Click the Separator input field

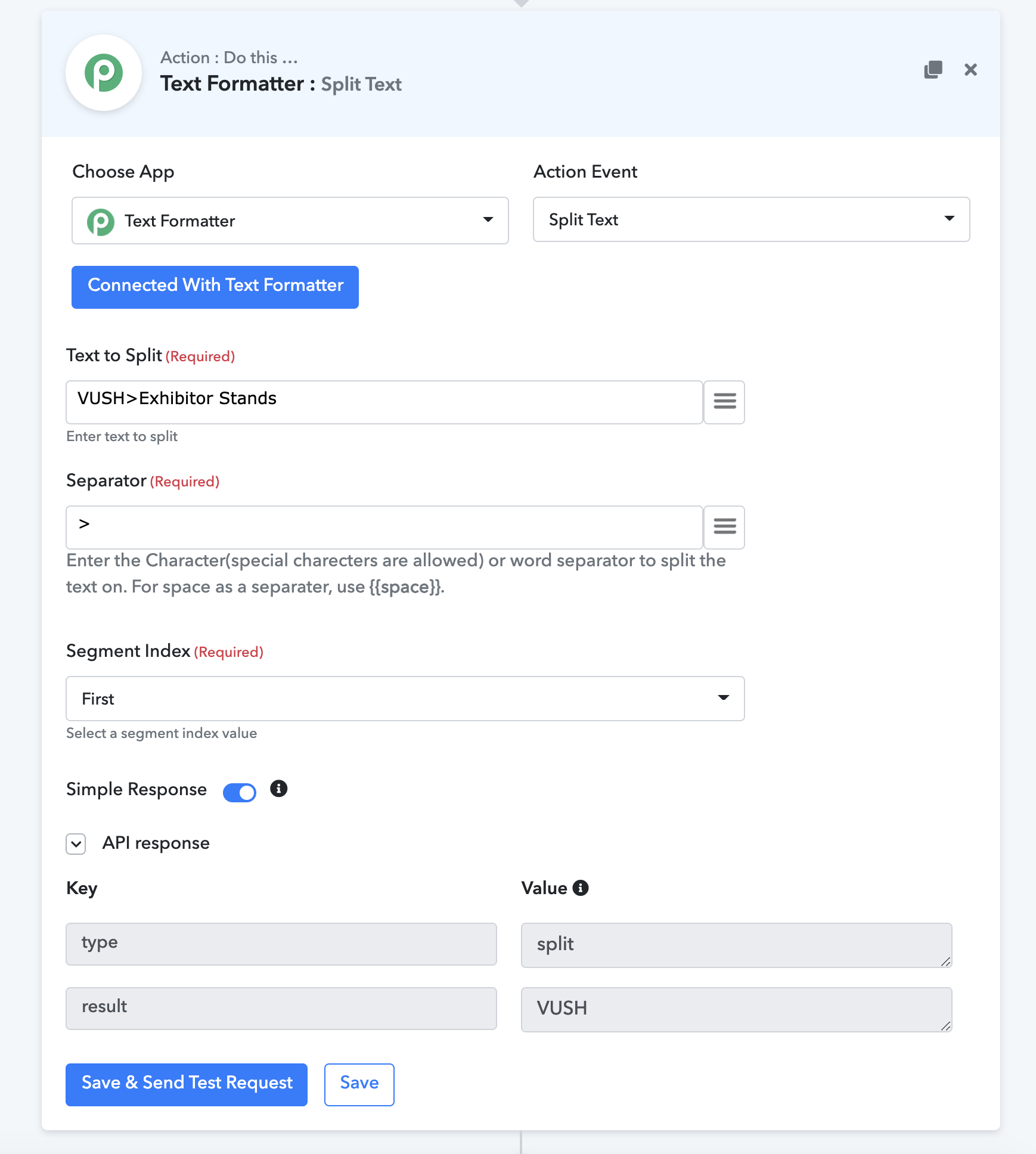(x=384, y=528)
